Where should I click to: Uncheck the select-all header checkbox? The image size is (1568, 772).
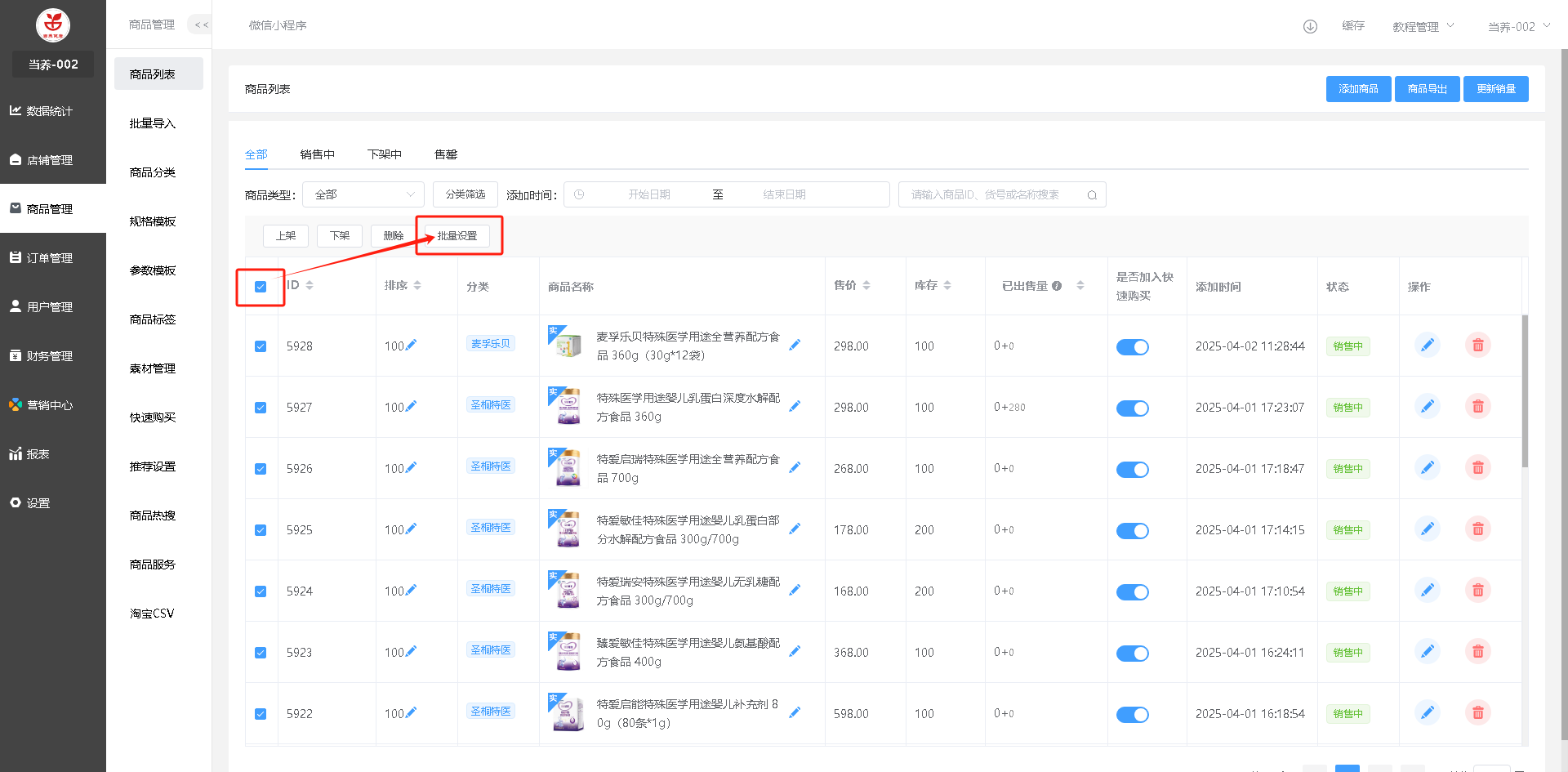(x=261, y=287)
